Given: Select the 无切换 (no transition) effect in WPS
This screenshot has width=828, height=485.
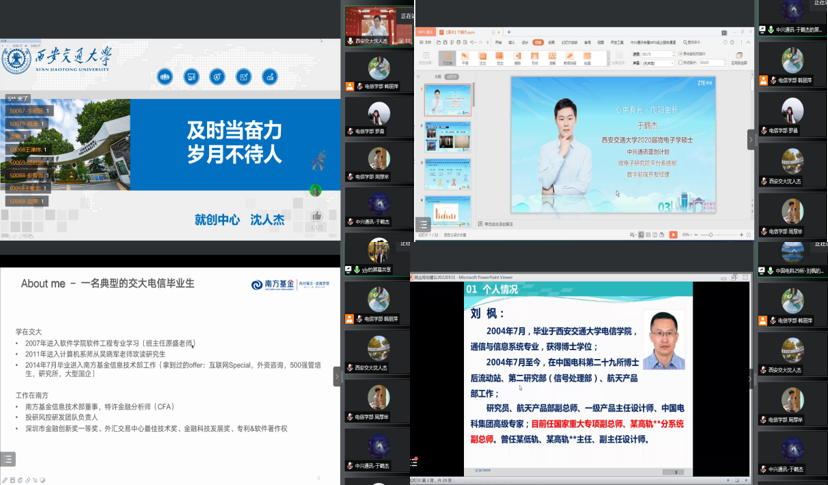Looking at the screenshot, I should click(447, 58).
